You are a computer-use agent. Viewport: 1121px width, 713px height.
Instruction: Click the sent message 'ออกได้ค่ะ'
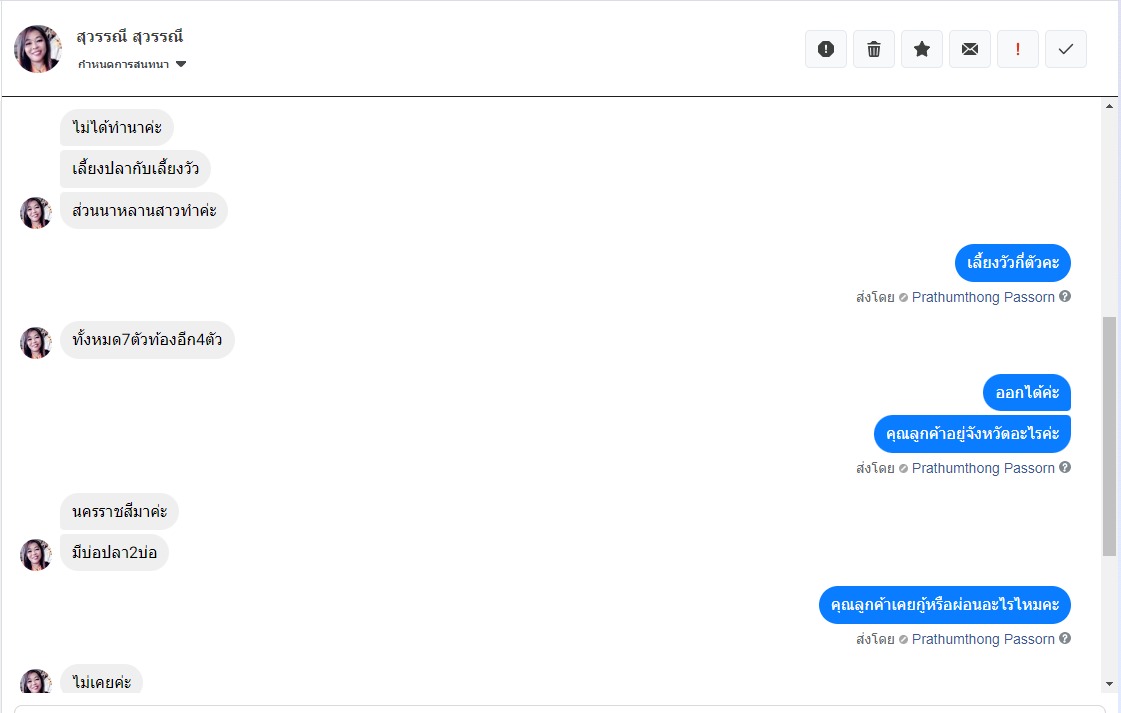point(1027,392)
